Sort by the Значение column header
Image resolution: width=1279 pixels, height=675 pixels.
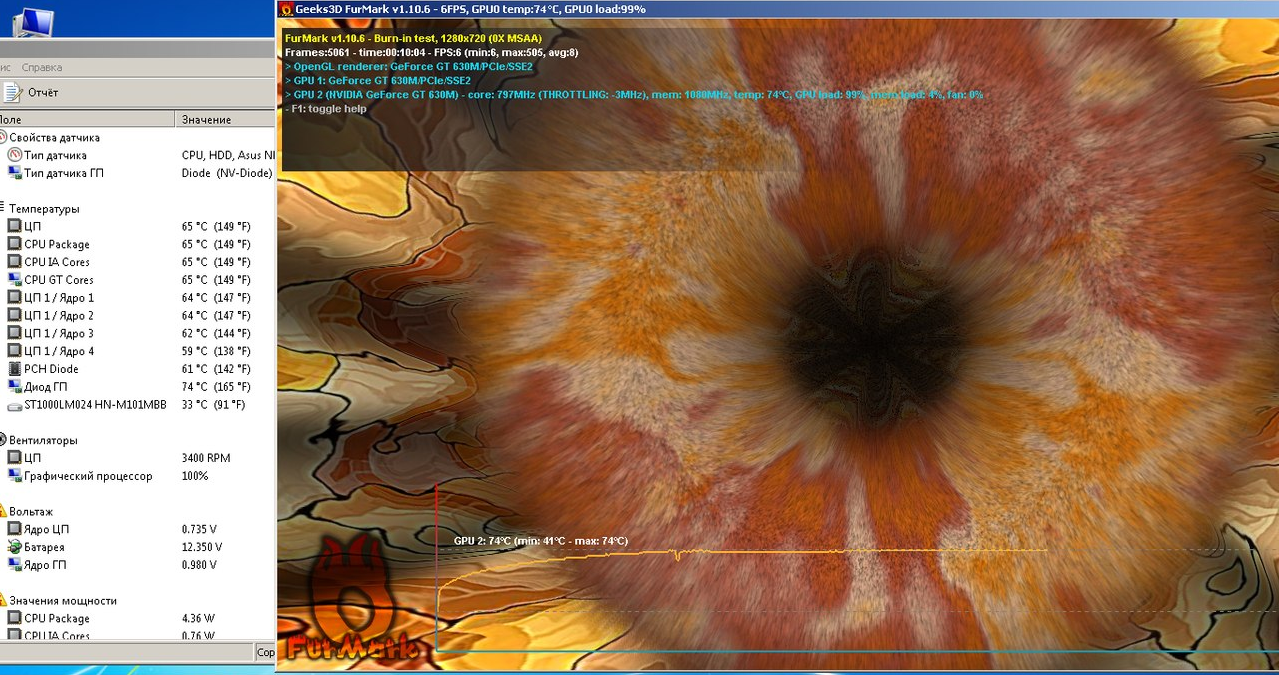click(x=225, y=119)
